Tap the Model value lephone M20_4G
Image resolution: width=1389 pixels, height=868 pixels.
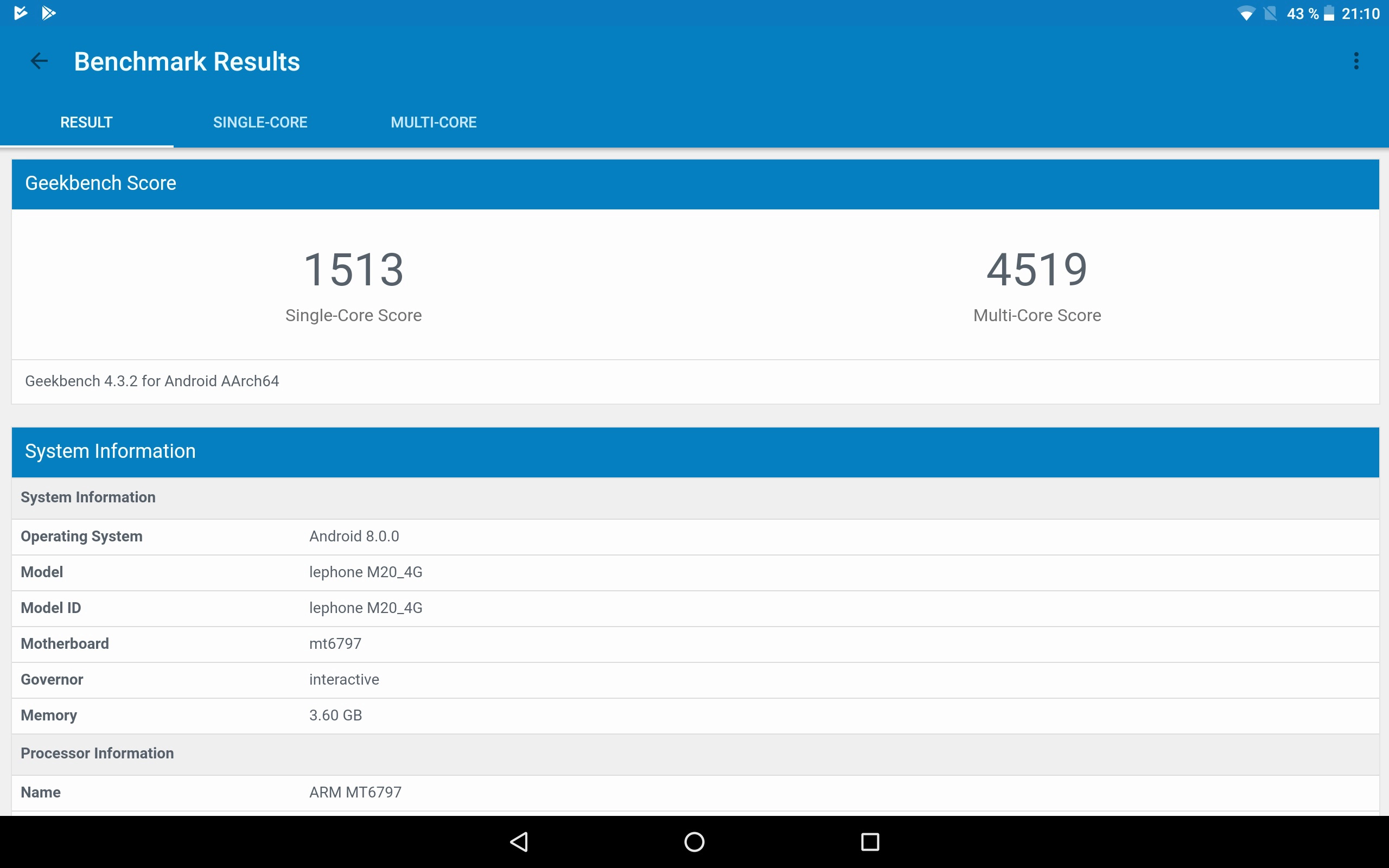click(x=366, y=572)
